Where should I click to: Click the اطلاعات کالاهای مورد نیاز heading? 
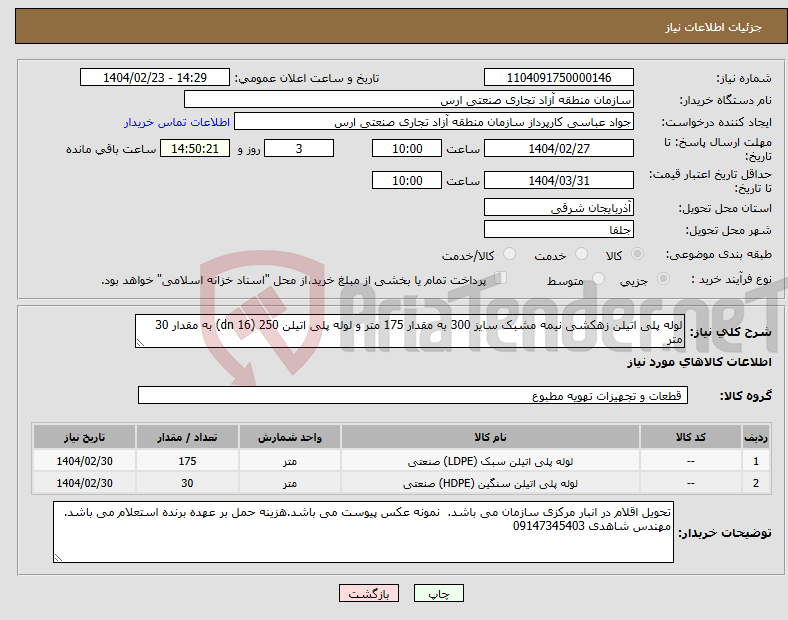(x=699, y=362)
